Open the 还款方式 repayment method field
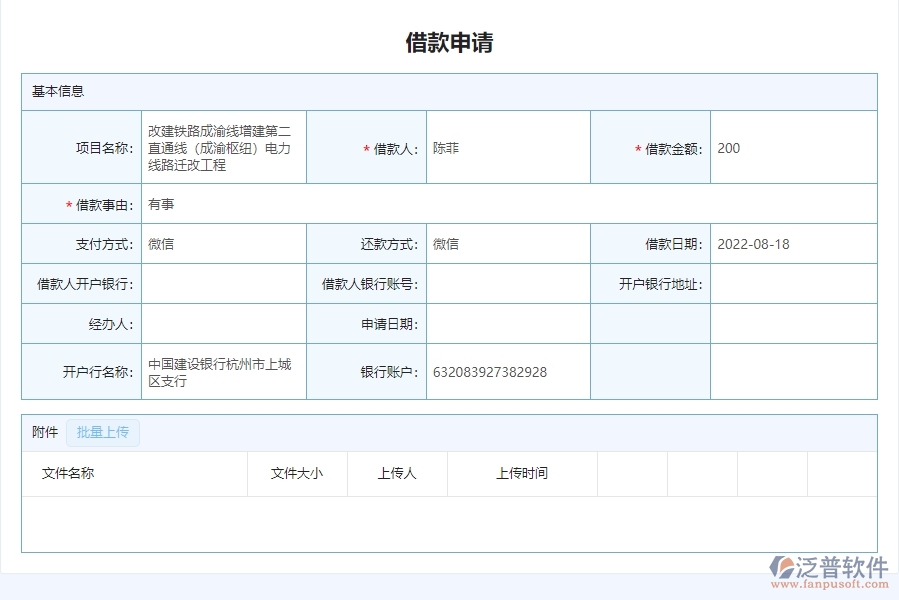This screenshot has width=899, height=600. 508,243
